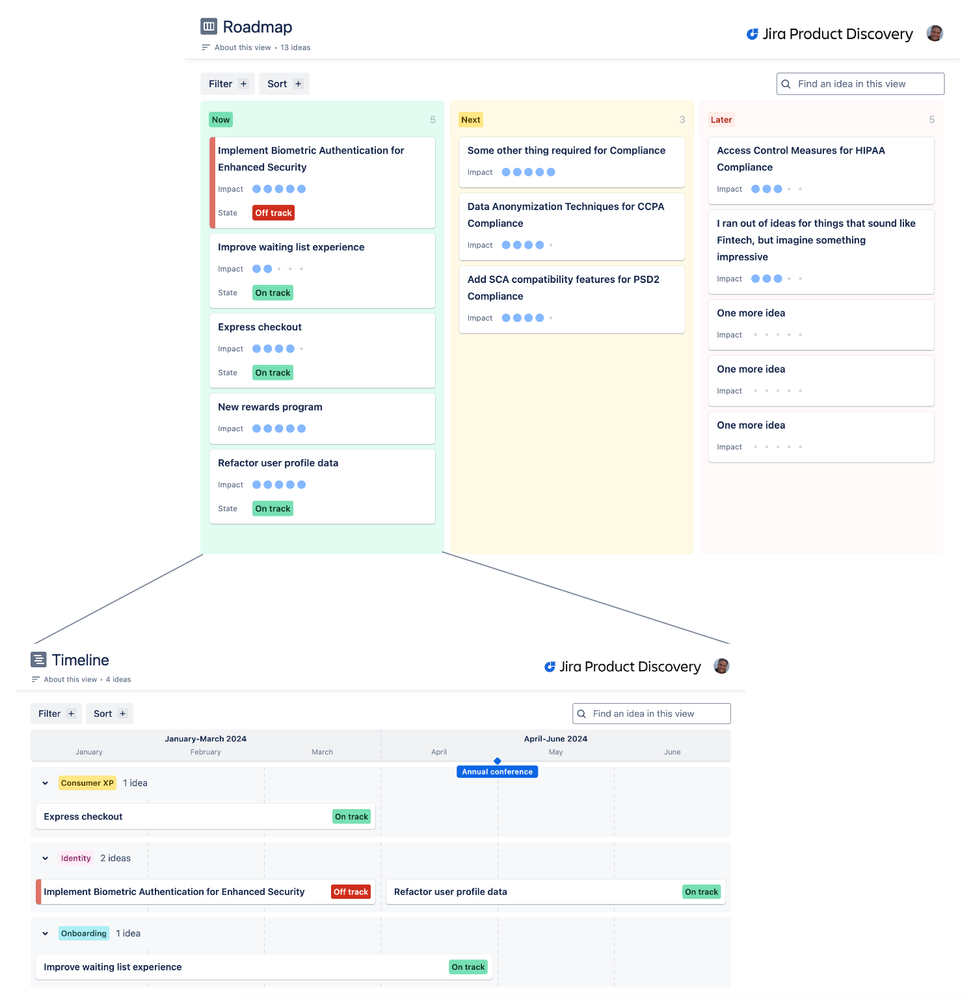
Task: Click the Roadmap board icon beside the title
Action: [x=207, y=27]
